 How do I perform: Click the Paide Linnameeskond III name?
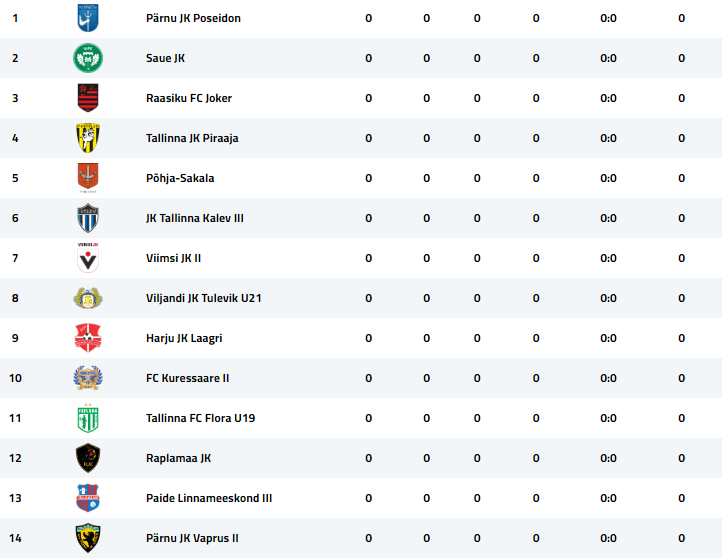pyautogui.click(x=209, y=498)
